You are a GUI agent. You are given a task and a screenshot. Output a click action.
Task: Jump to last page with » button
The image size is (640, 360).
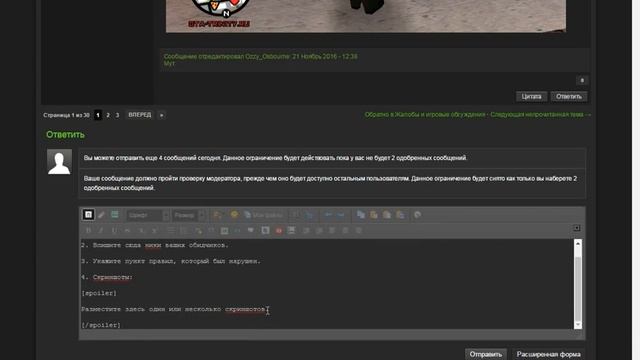click(162, 115)
